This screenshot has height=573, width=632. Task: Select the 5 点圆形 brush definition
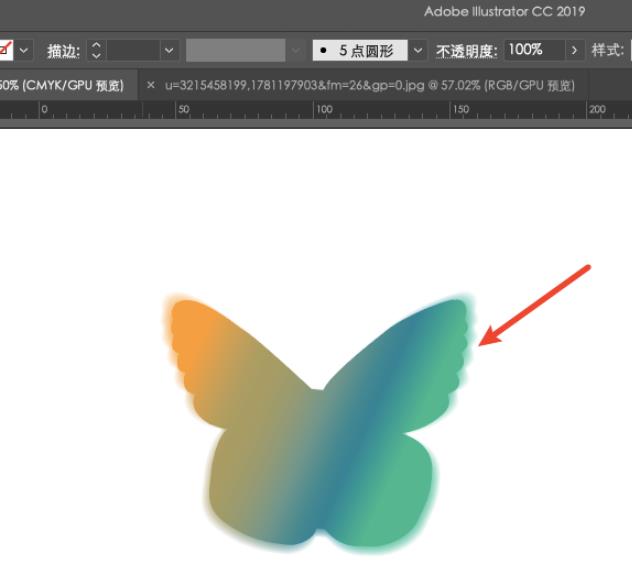point(360,50)
